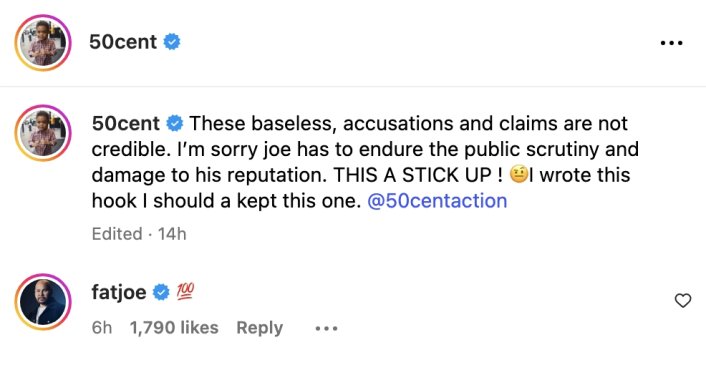Open fatjoe comment's three-dot options
The image size is (706, 365).
pyautogui.click(x=326, y=329)
